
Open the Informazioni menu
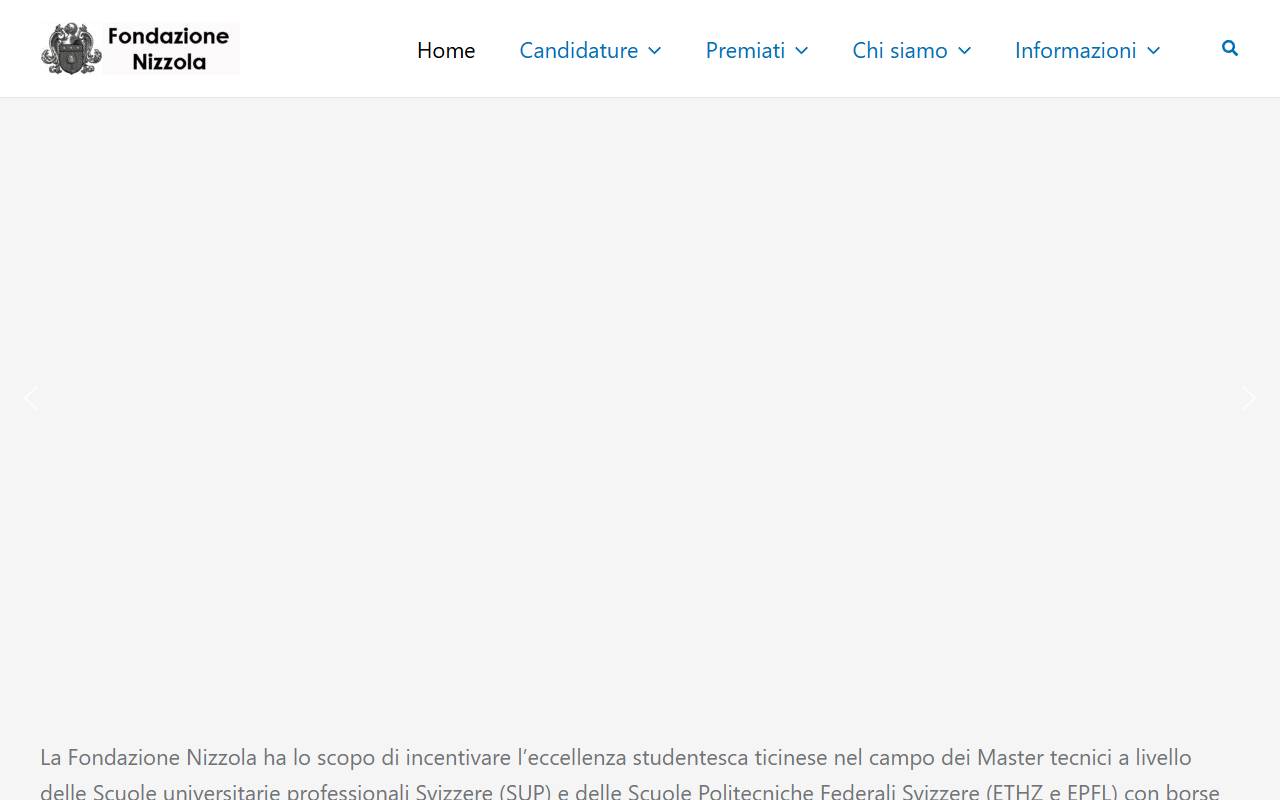[x=1076, y=50]
